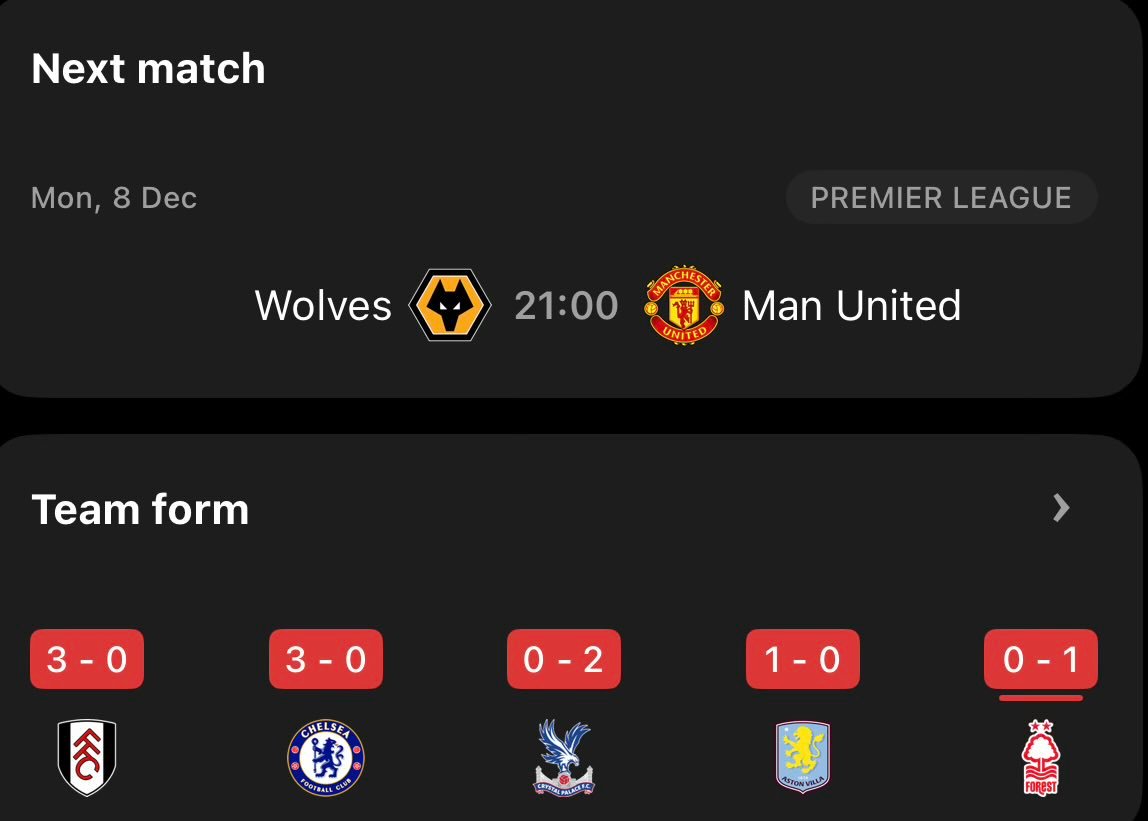Select the underlined 0 - 1 Forest result
The width and height of the screenshot is (1148, 821).
coord(1040,660)
